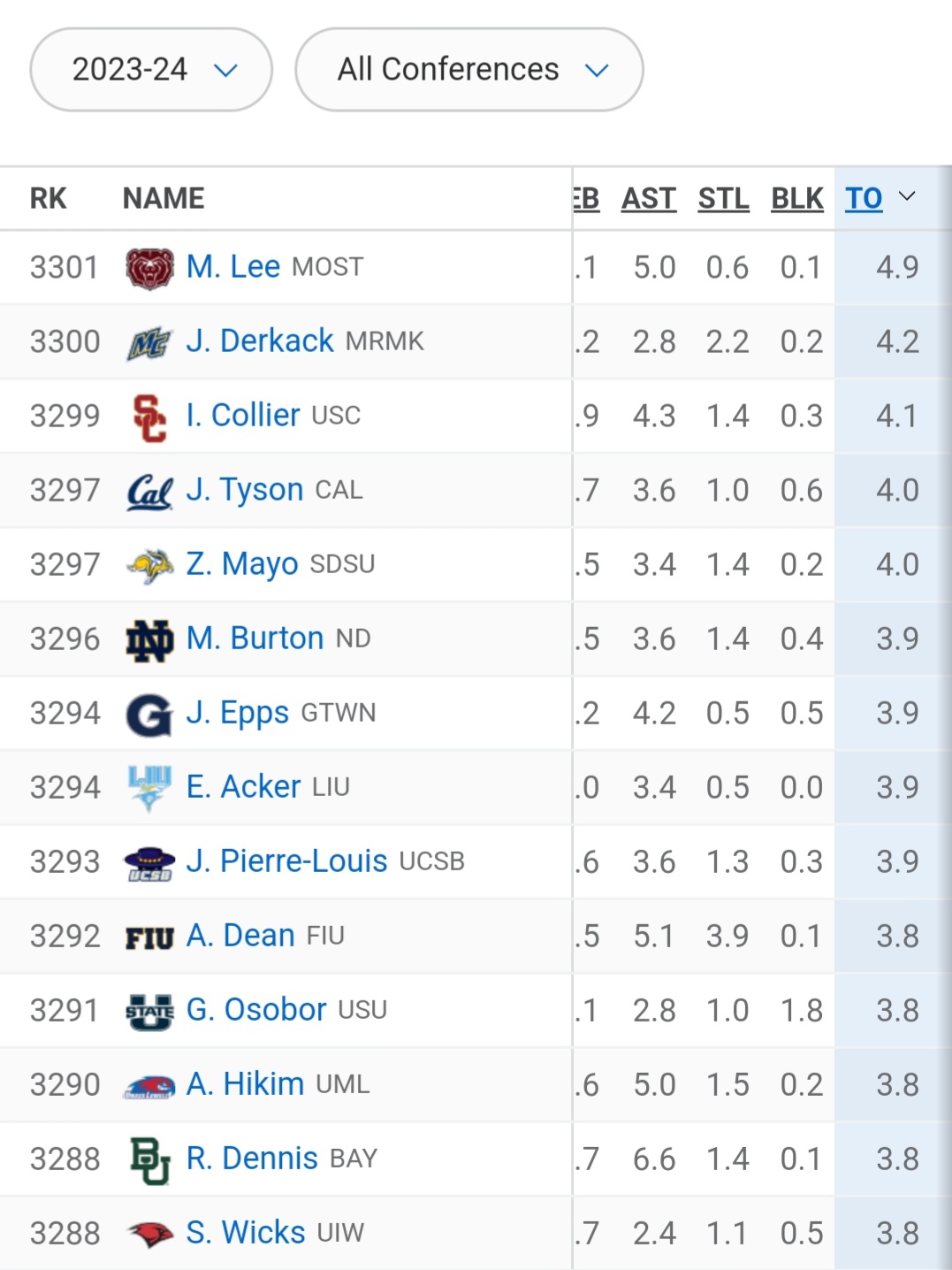Expand the All Conferences dropdown
Image resolution: width=952 pixels, height=1270 pixels.
[468, 70]
